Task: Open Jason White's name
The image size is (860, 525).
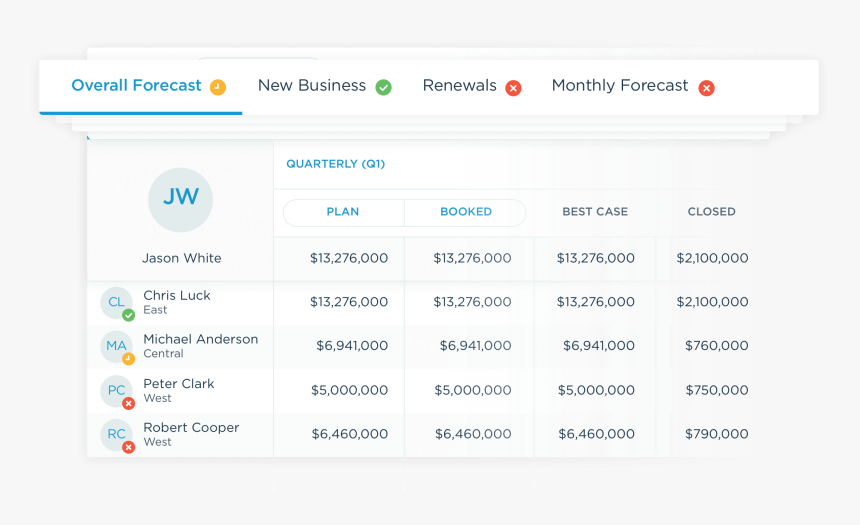Action: tap(182, 258)
